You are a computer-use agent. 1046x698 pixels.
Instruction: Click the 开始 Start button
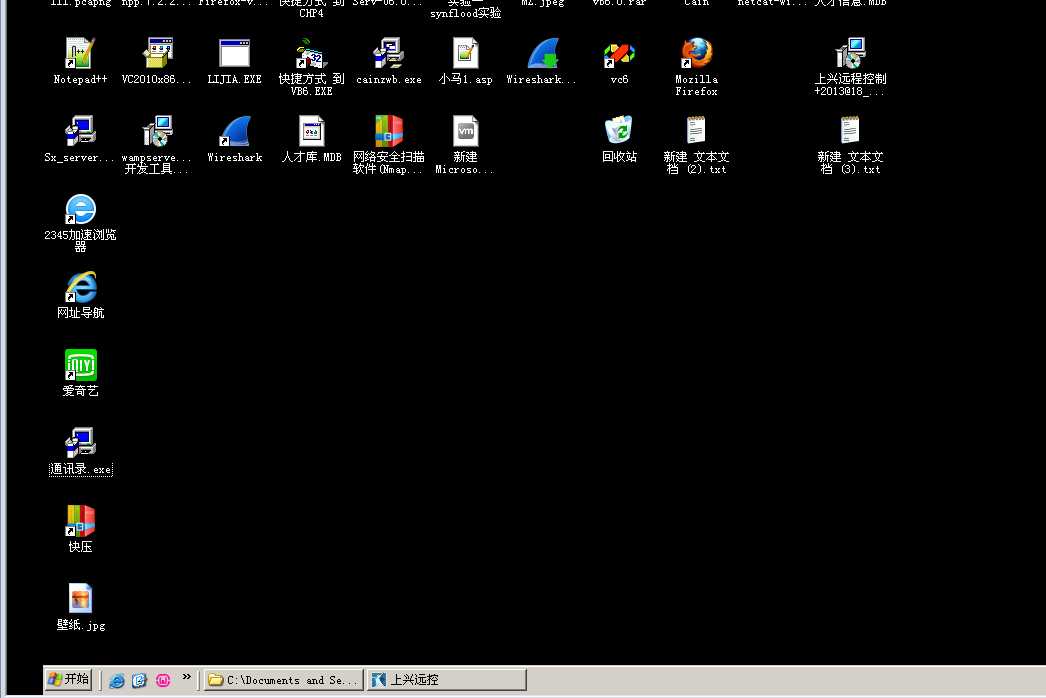pos(68,679)
